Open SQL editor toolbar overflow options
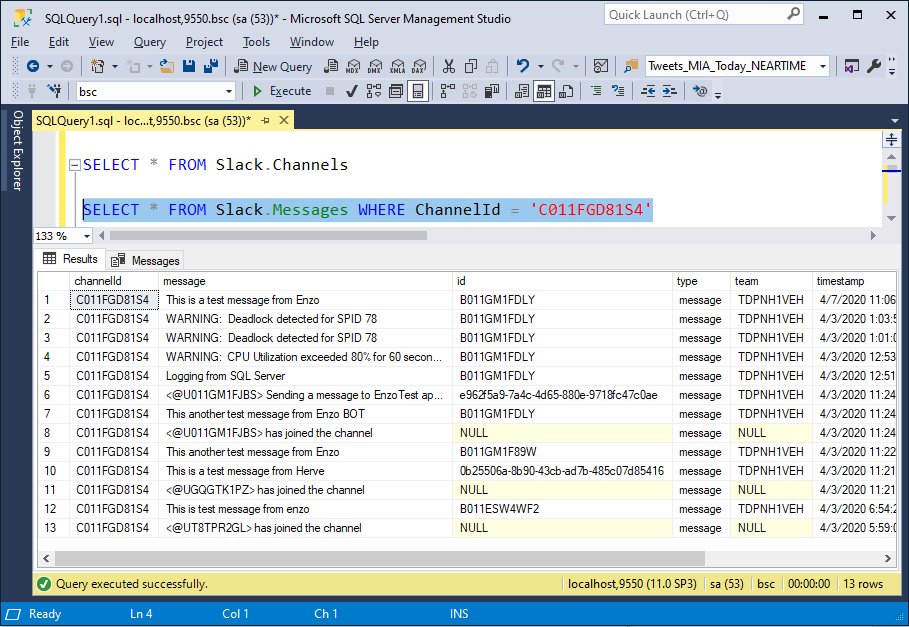 click(718, 93)
